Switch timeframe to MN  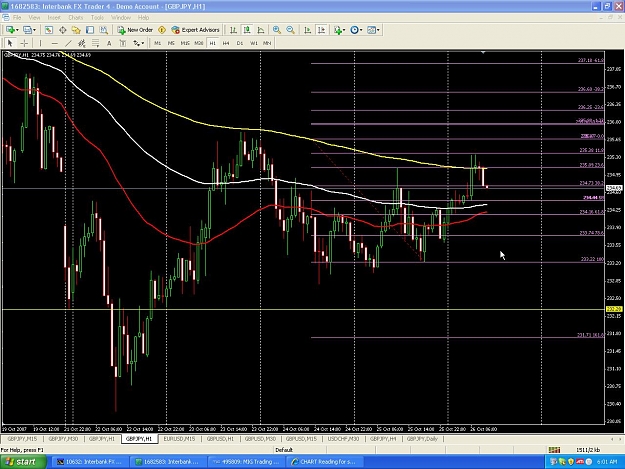(267, 43)
